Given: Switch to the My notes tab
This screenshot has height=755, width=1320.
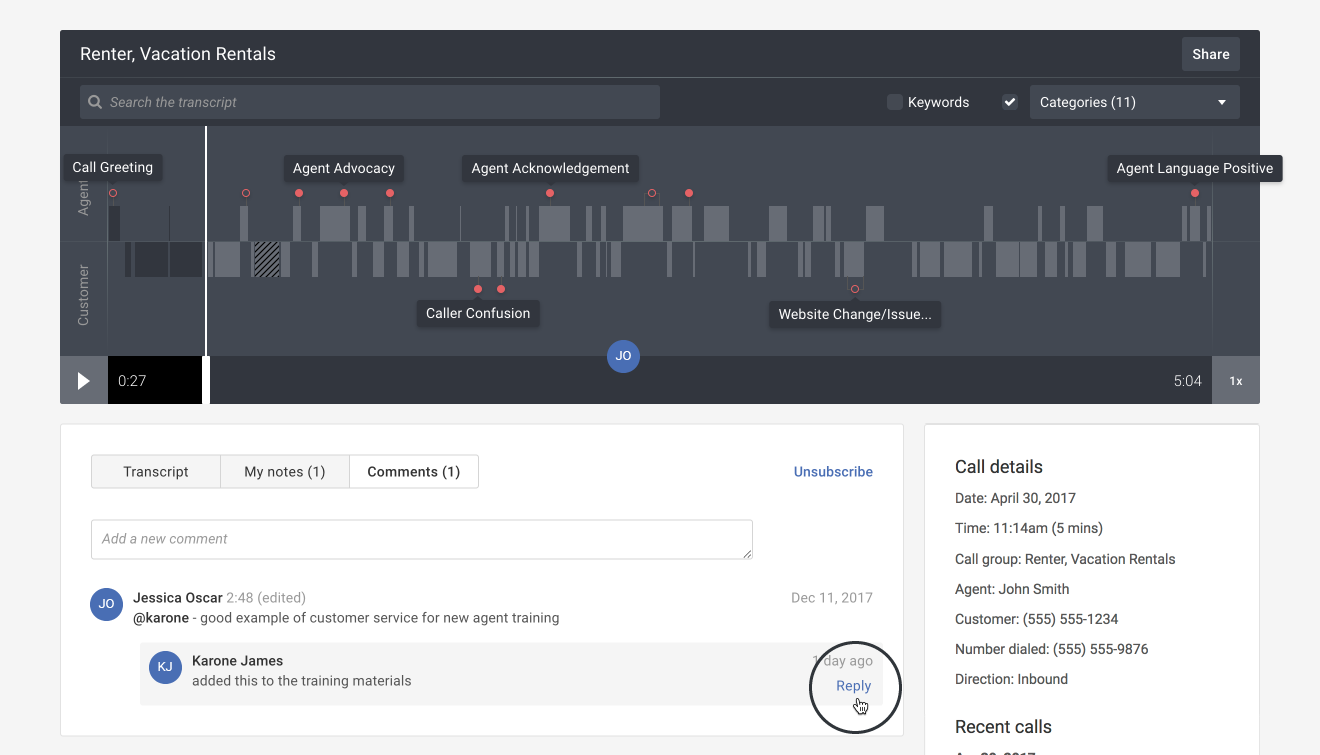Looking at the screenshot, I should coord(284,471).
